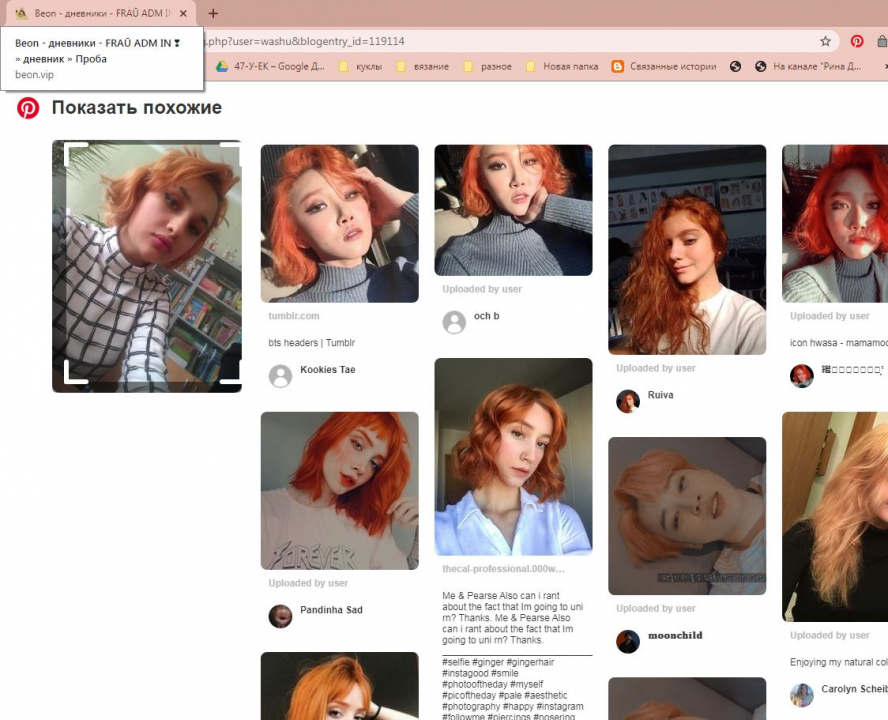Open the вязание bookmarks folder
The image size is (888, 720).
click(424, 67)
